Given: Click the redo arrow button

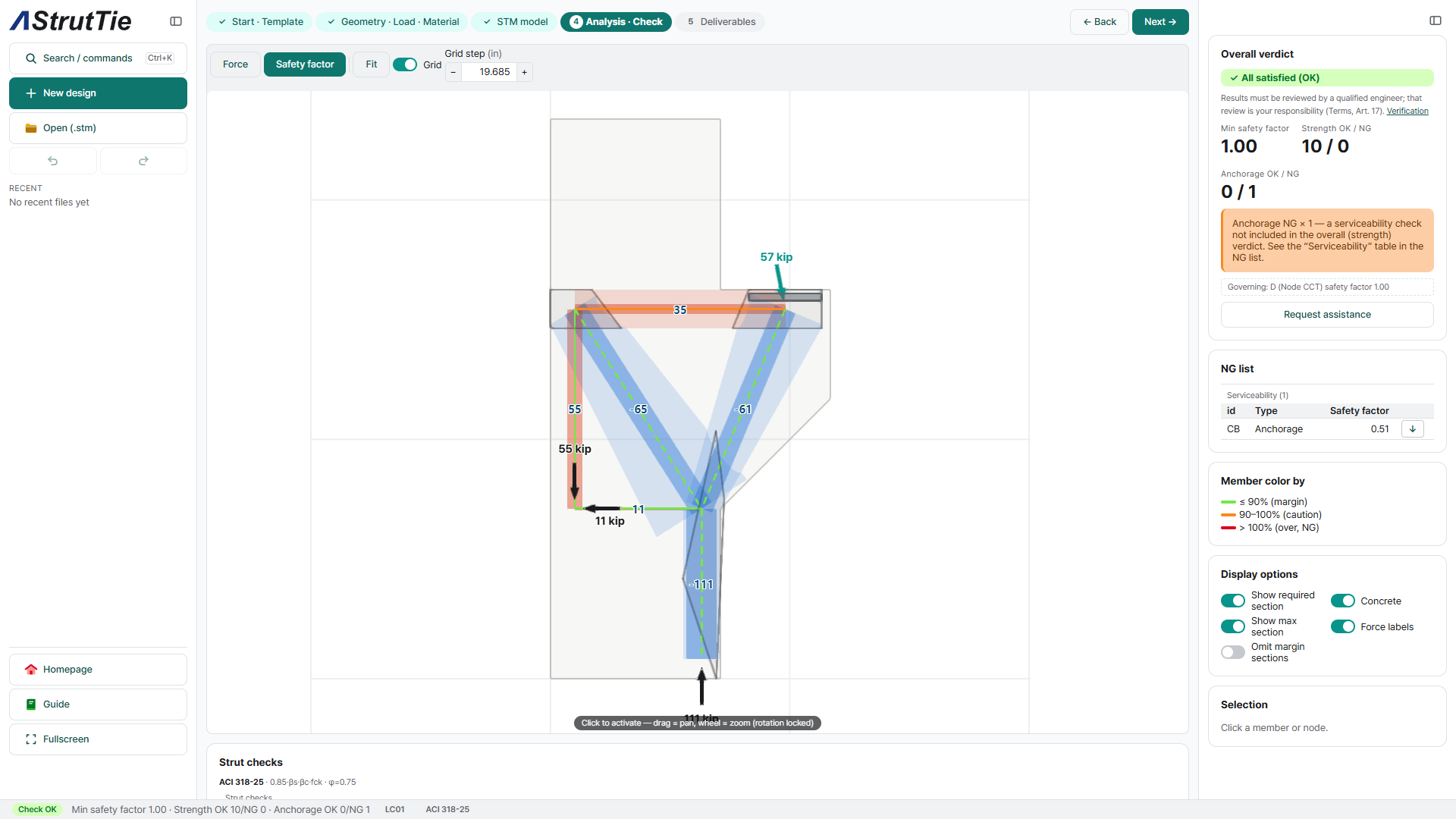Looking at the screenshot, I should tap(143, 161).
